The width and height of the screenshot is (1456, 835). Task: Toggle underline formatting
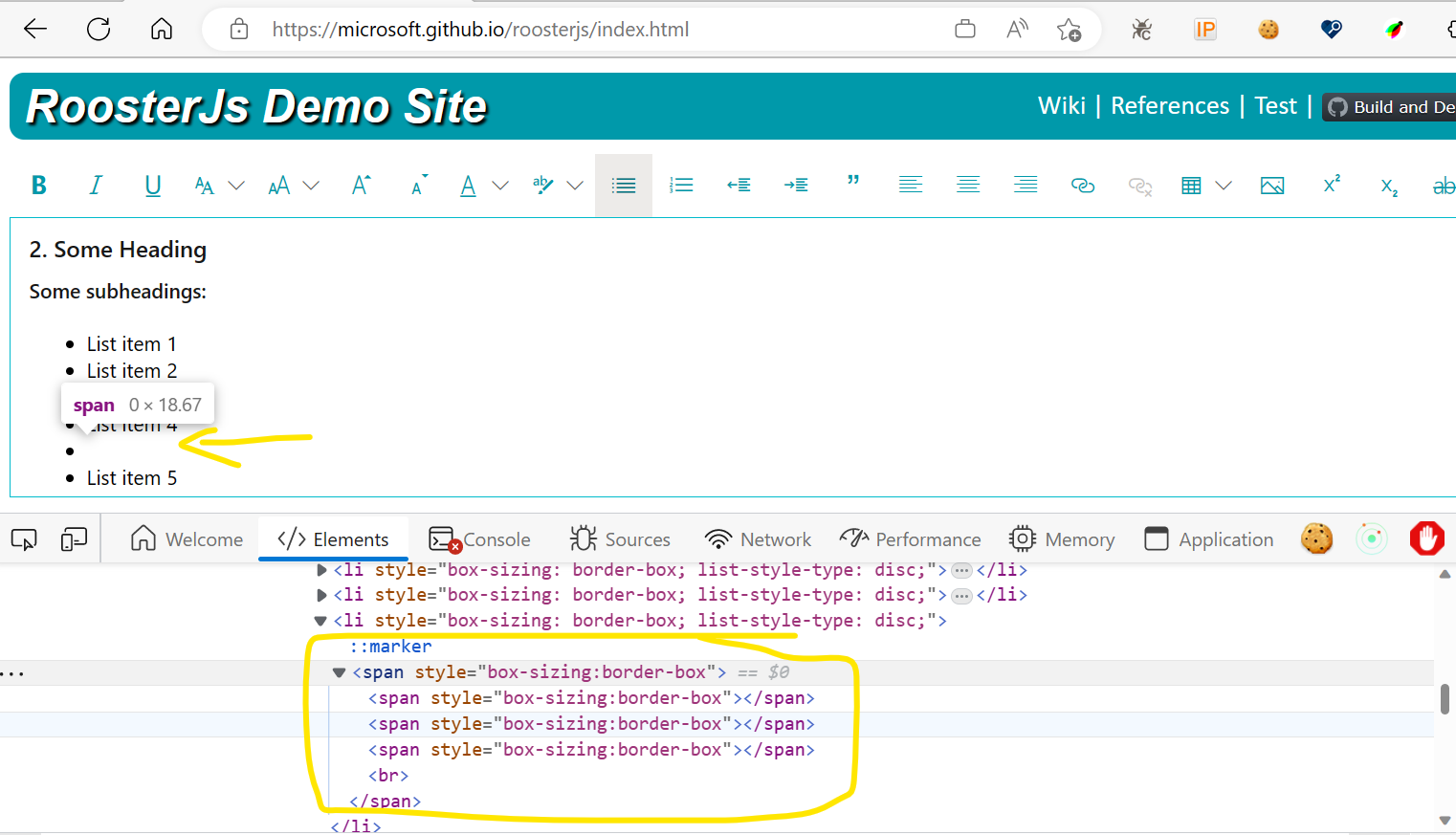[x=153, y=185]
